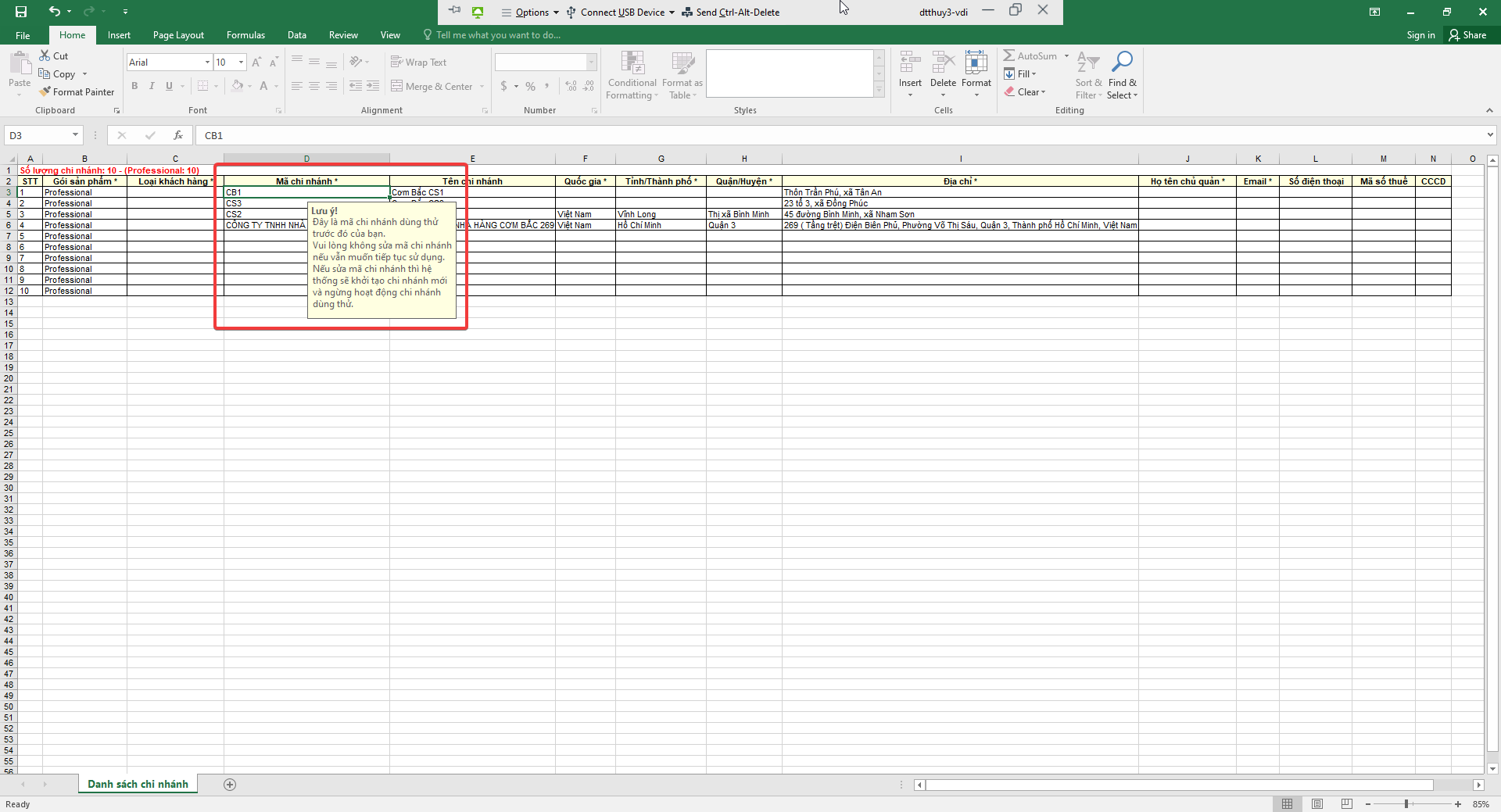Click the Copy icon in Clipboard

coord(45,74)
